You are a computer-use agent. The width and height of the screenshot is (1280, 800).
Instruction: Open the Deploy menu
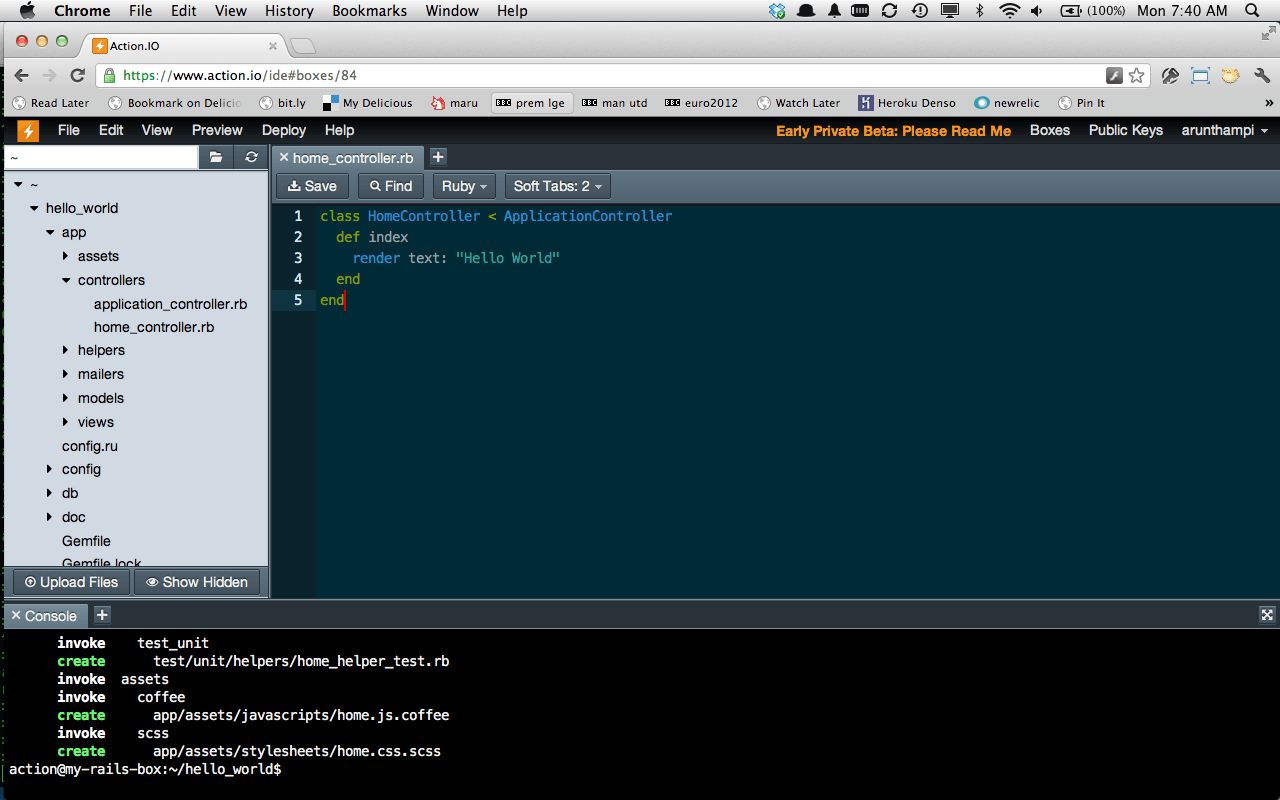[283, 130]
